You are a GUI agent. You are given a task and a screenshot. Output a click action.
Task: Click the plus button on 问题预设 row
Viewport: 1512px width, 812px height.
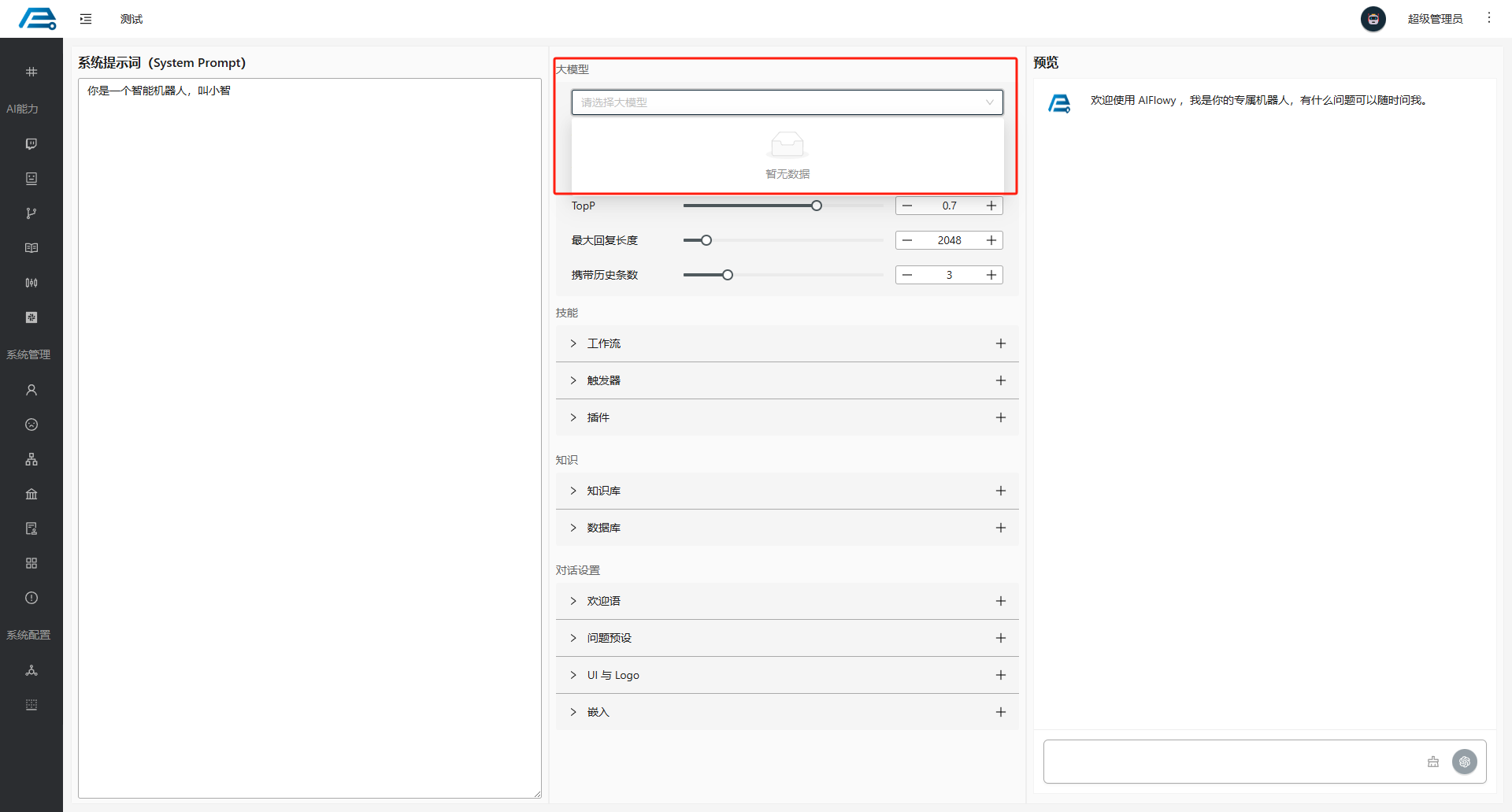click(x=1001, y=638)
